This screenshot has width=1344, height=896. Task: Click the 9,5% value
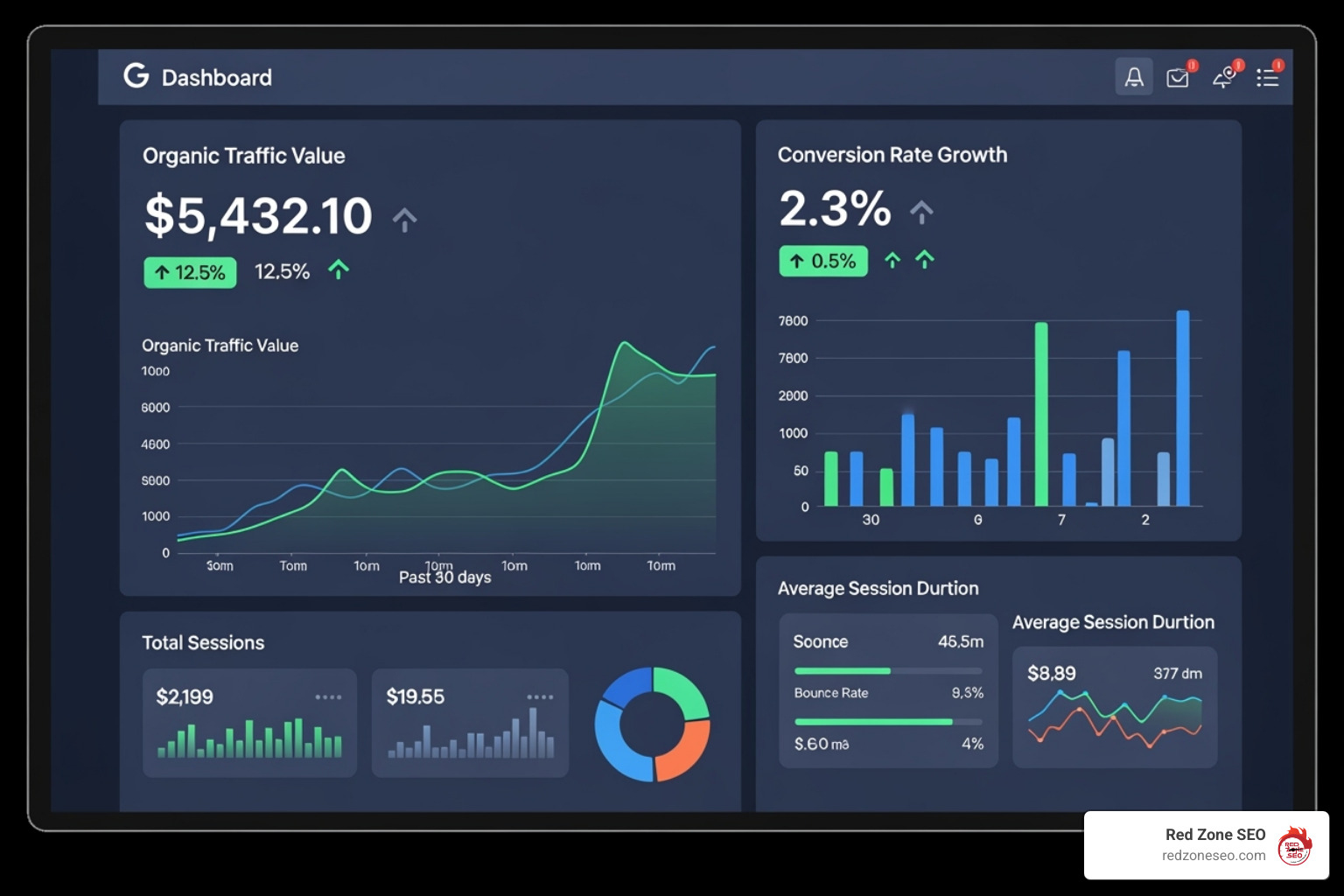(968, 693)
